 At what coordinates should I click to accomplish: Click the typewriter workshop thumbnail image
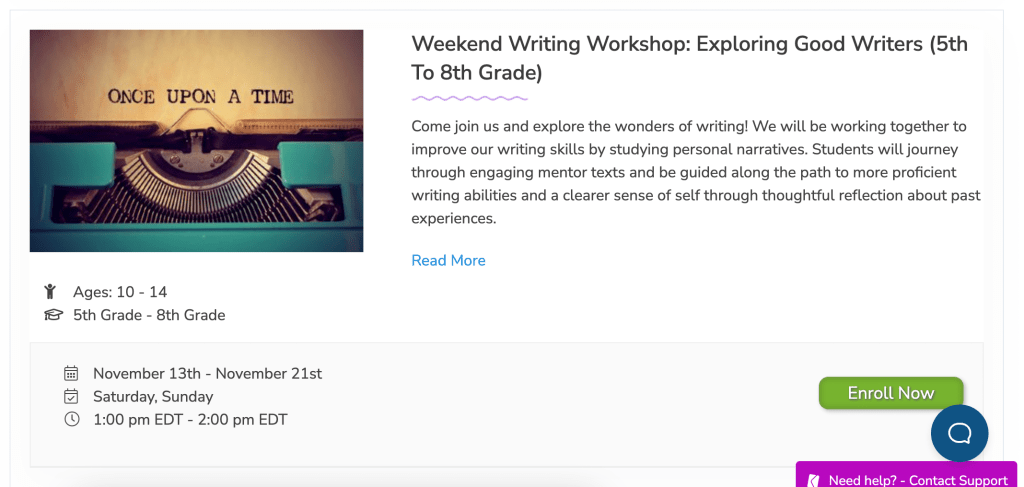point(196,141)
